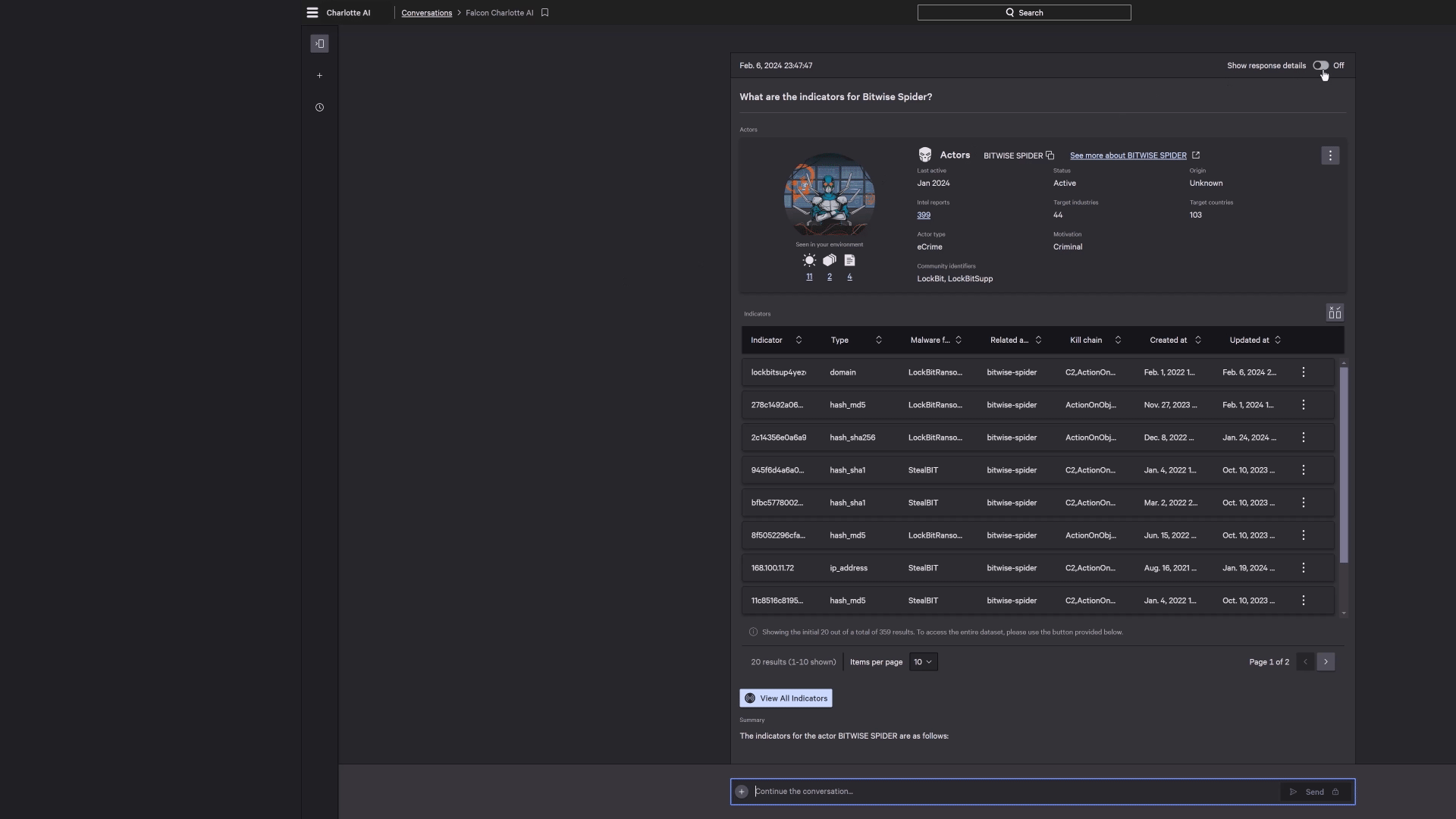Click the plus attachment icon in message box
The height and width of the screenshot is (819, 1456).
(742, 792)
